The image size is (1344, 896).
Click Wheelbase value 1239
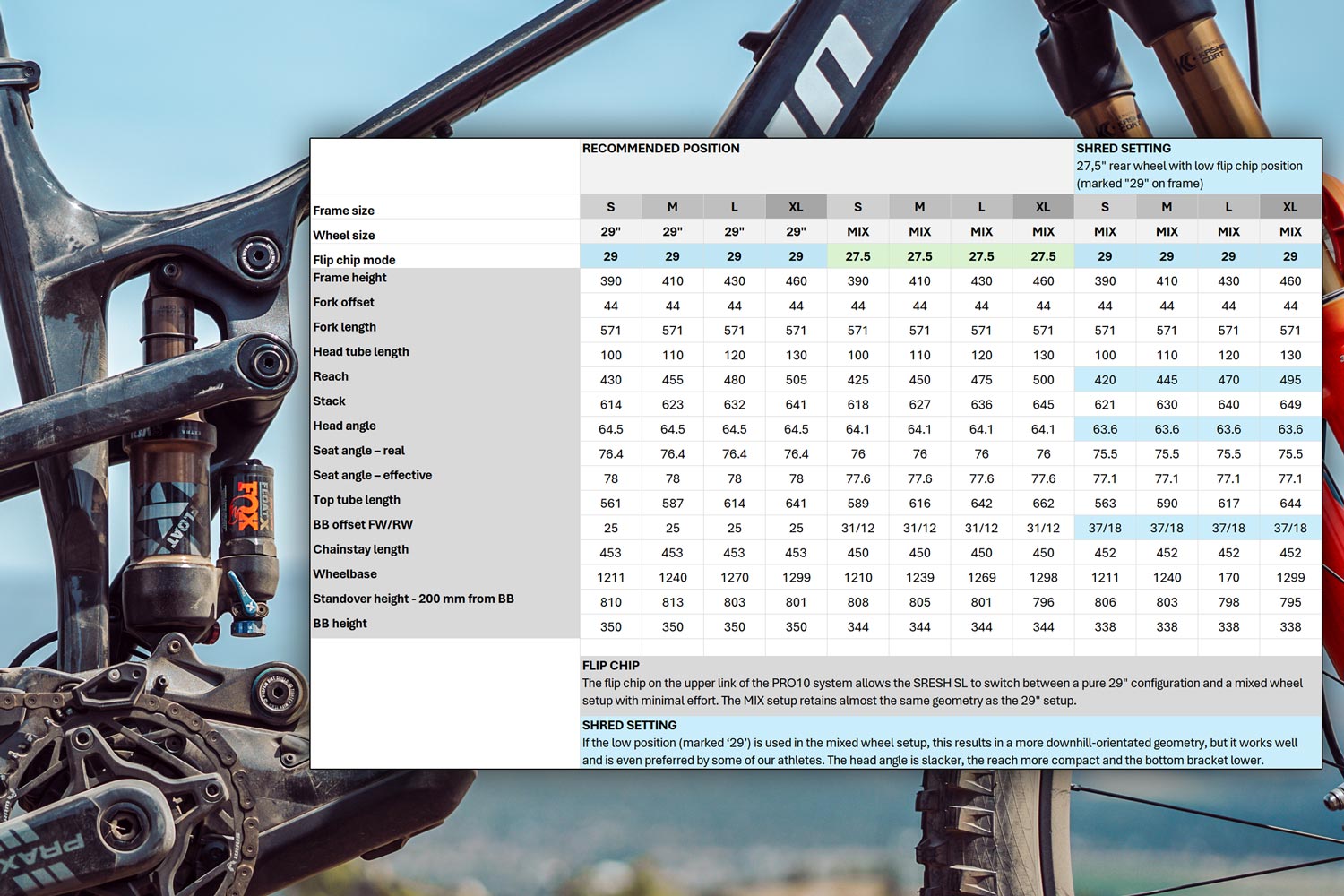(920, 578)
